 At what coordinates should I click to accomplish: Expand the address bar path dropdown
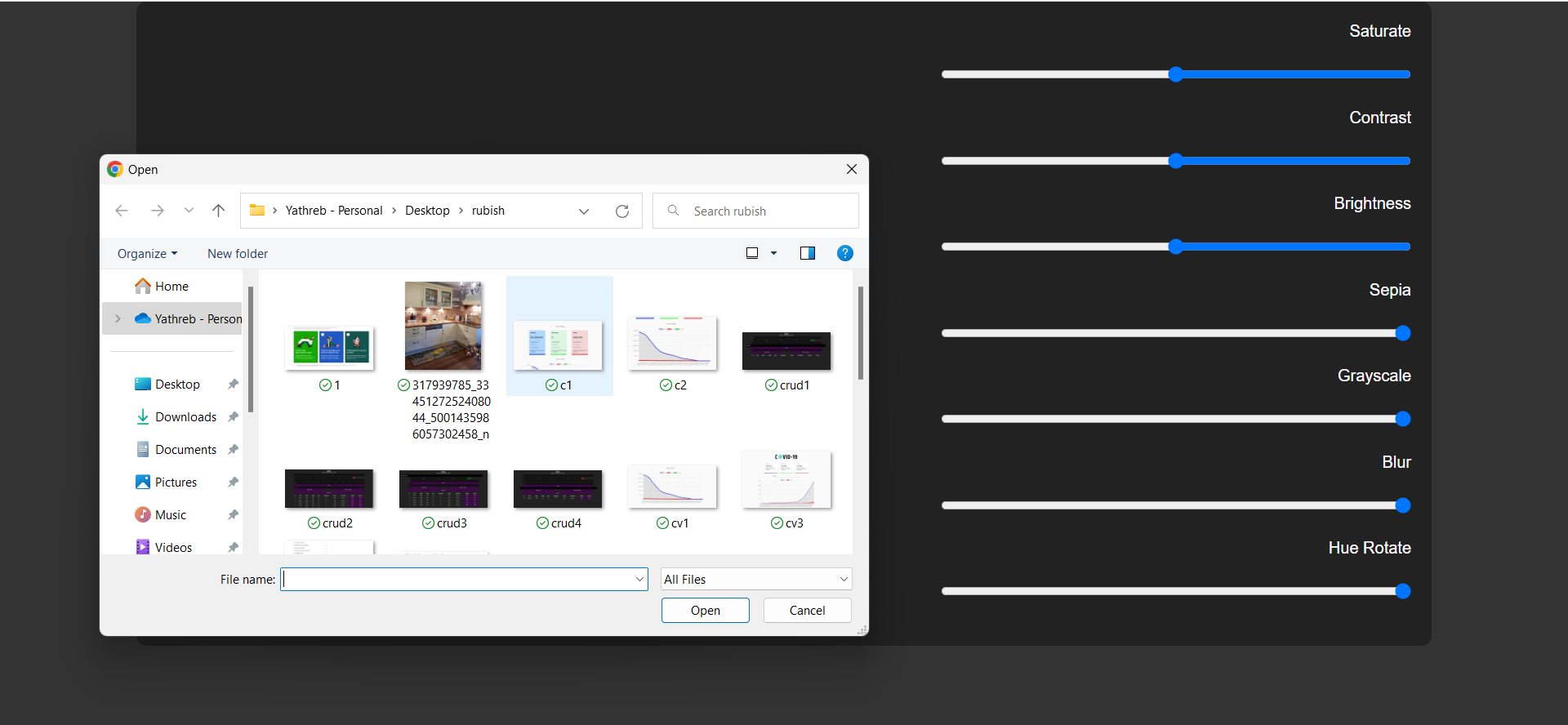584,211
